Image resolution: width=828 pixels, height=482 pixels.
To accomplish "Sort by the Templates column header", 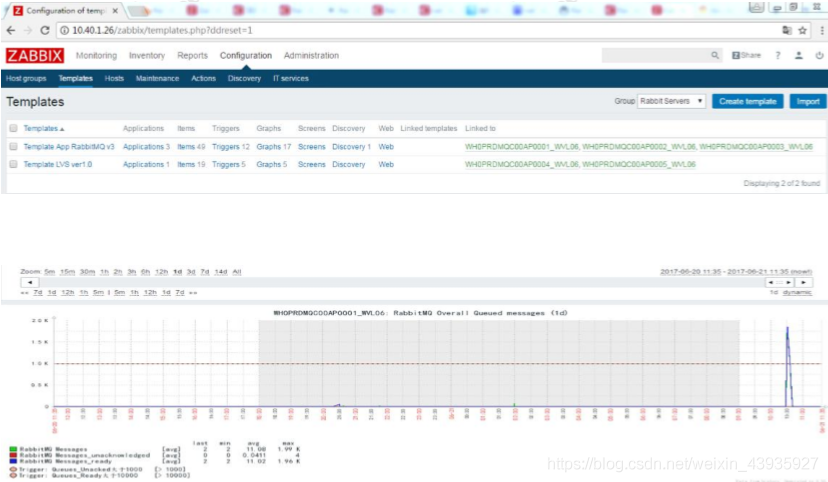I will [x=43, y=129].
